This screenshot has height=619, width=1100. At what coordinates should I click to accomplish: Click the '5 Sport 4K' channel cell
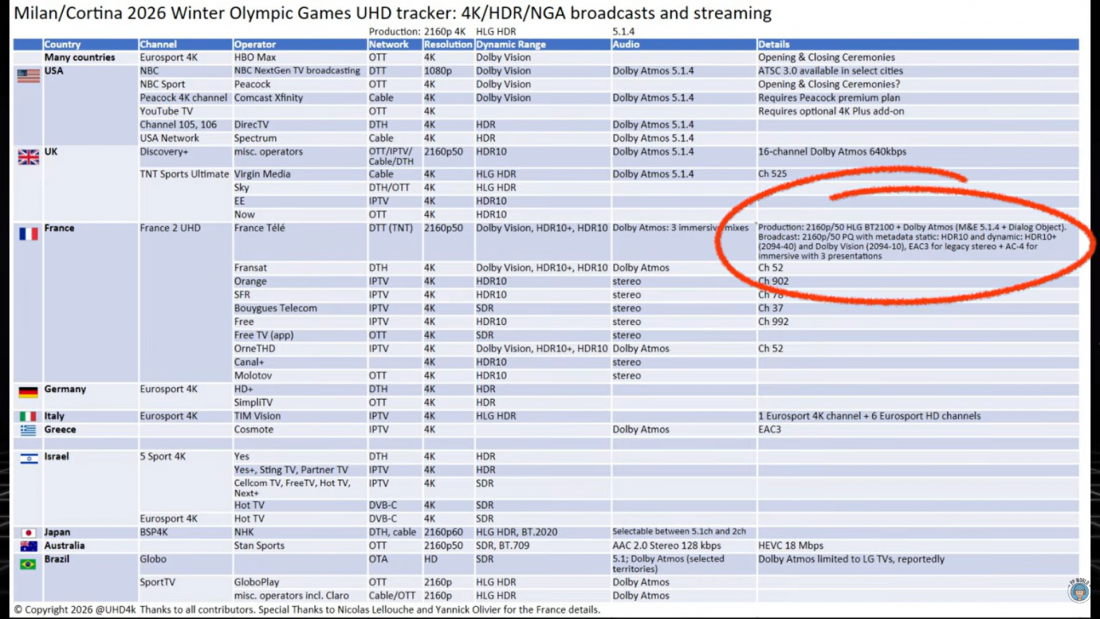coord(163,456)
